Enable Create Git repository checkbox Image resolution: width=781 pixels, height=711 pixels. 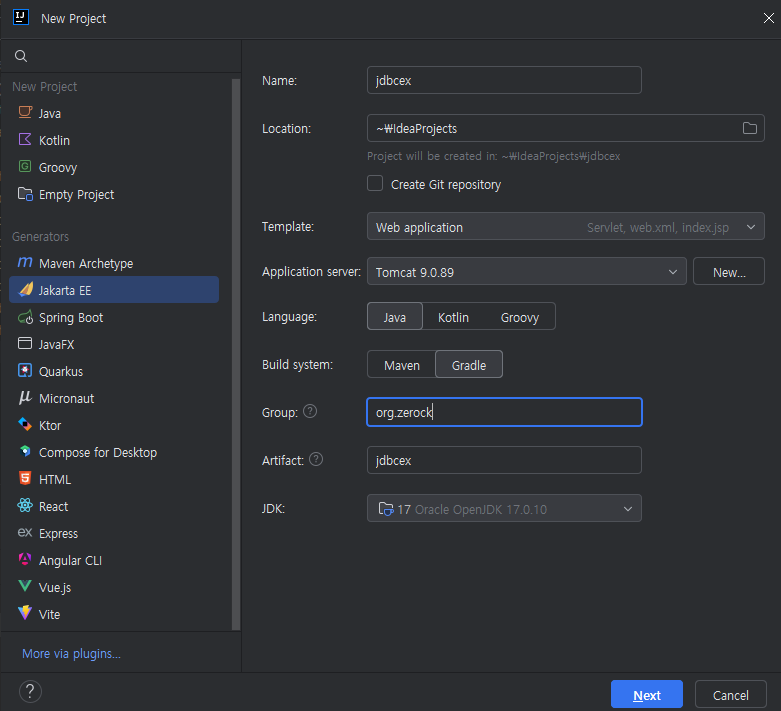pos(375,183)
